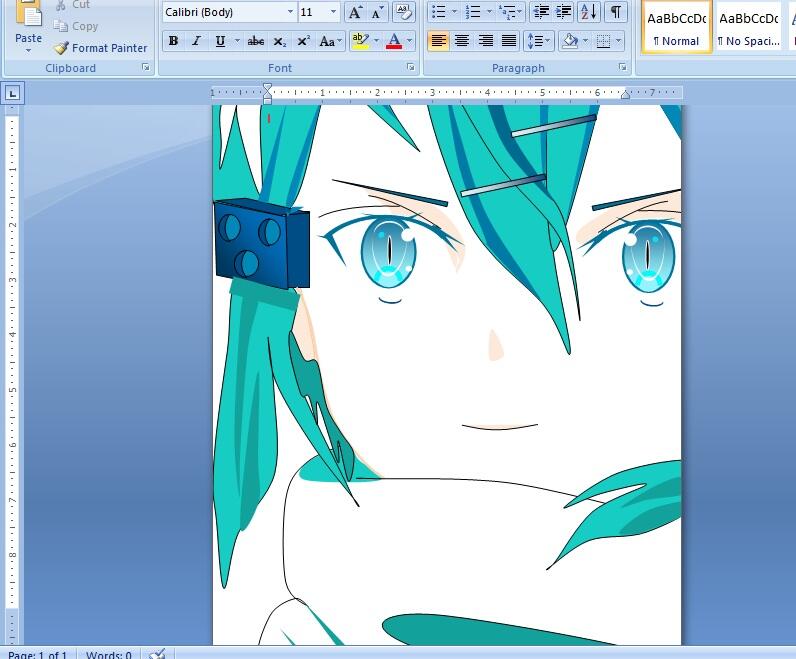Expand the font size dropdown arrow

tap(334, 12)
